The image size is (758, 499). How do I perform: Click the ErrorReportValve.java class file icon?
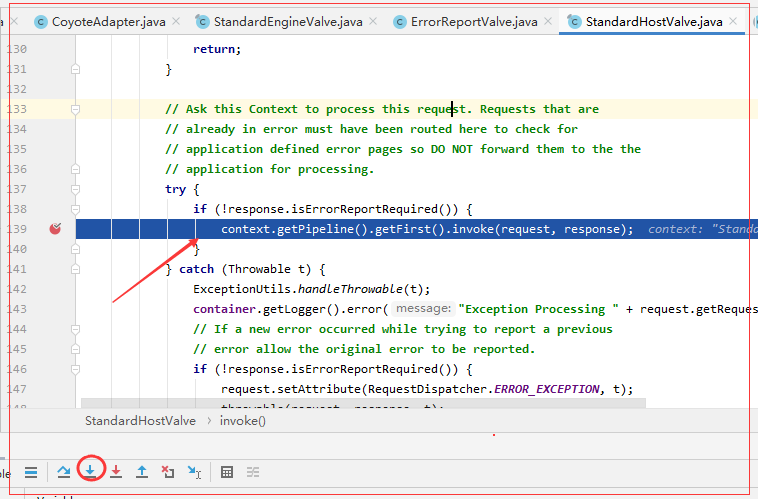(400, 22)
